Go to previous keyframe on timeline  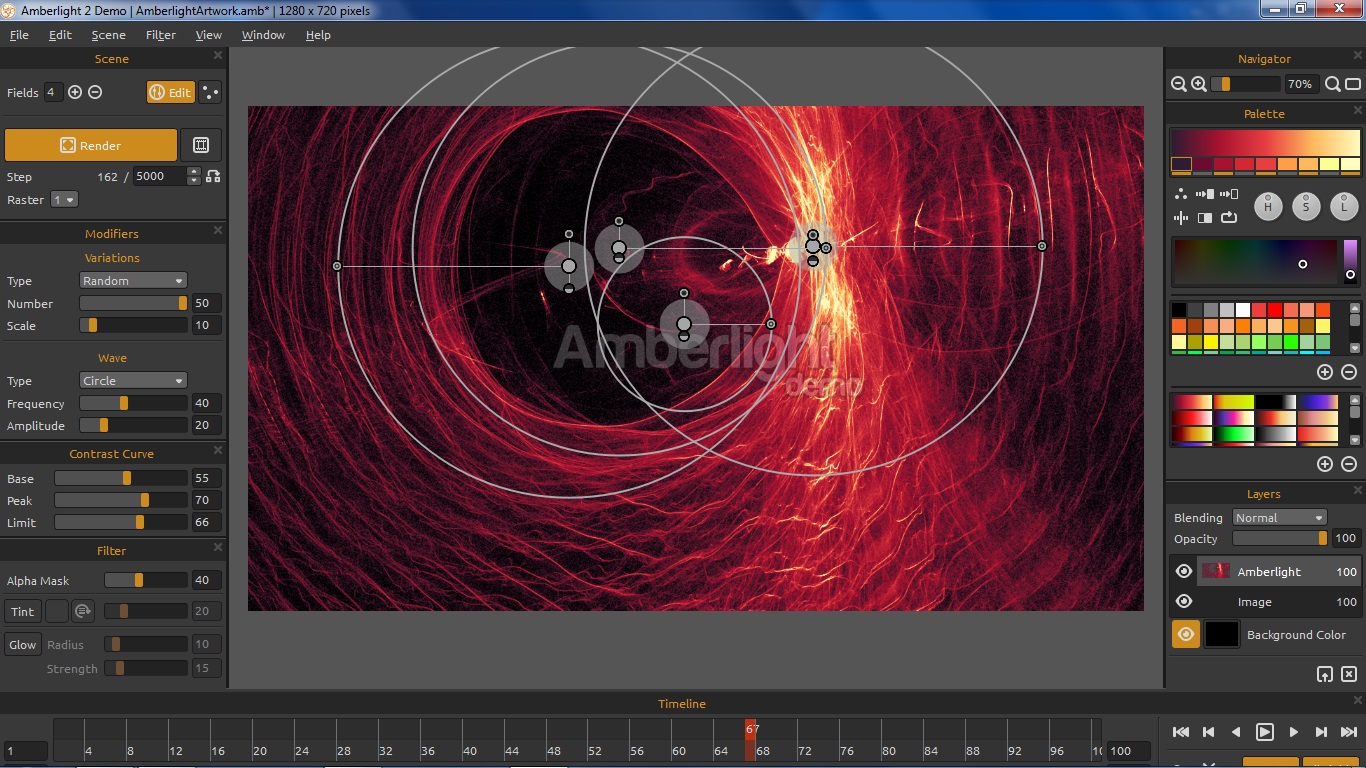click(1208, 732)
